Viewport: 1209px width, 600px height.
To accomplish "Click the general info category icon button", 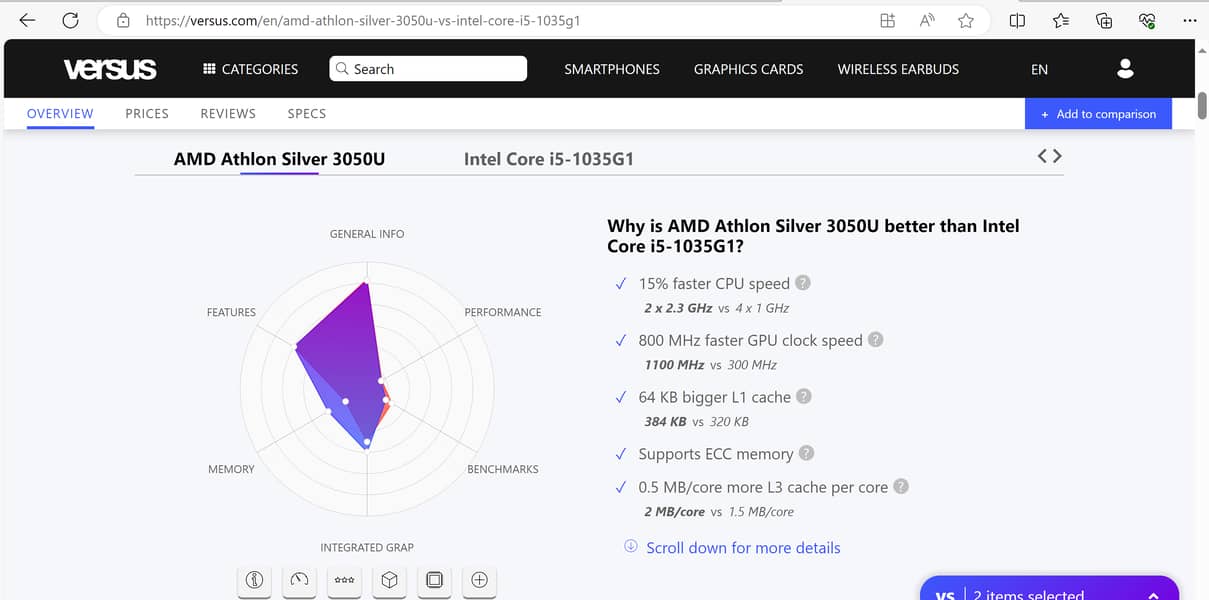I will [254, 580].
